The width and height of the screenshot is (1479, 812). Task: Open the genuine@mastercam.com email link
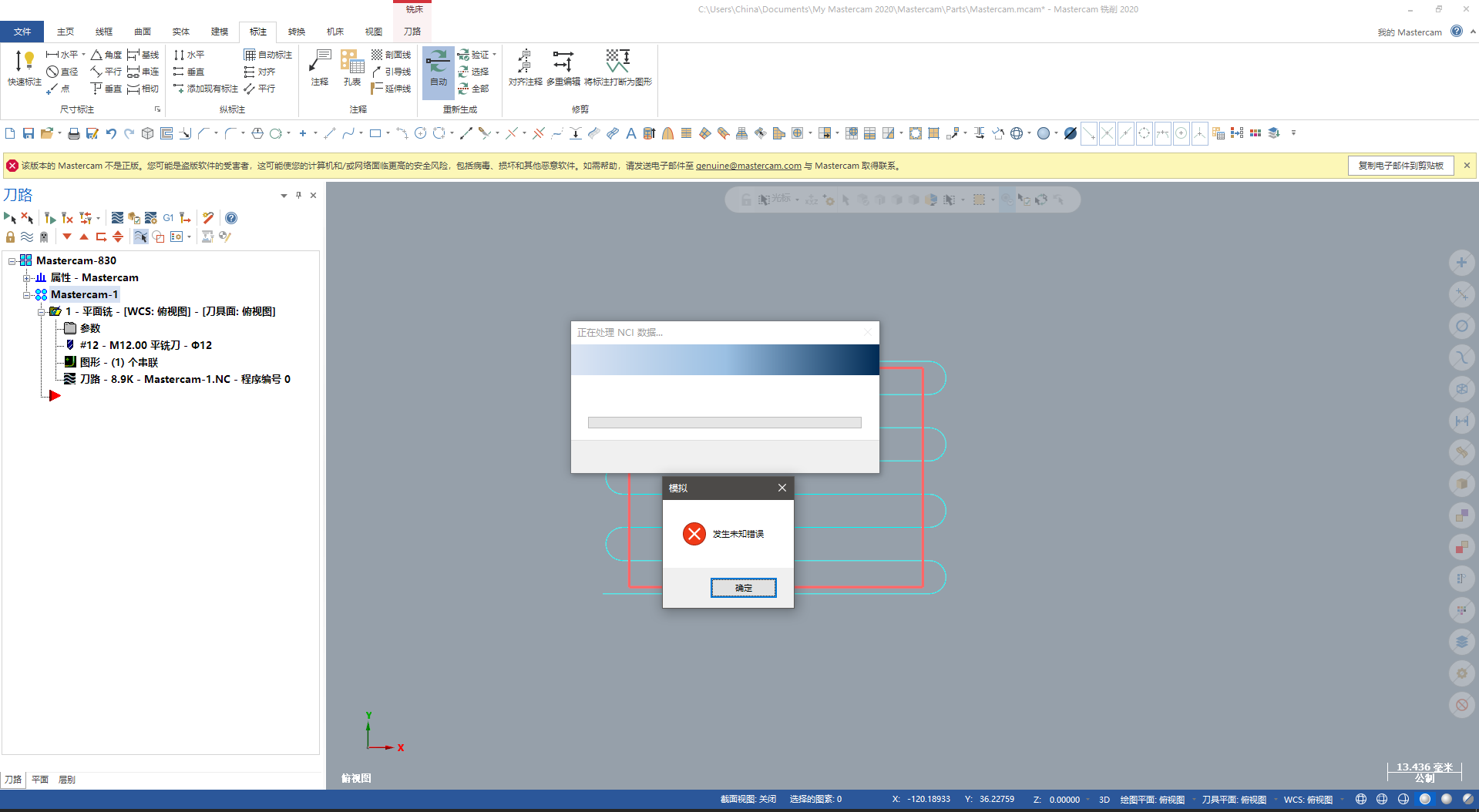[748, 166]
